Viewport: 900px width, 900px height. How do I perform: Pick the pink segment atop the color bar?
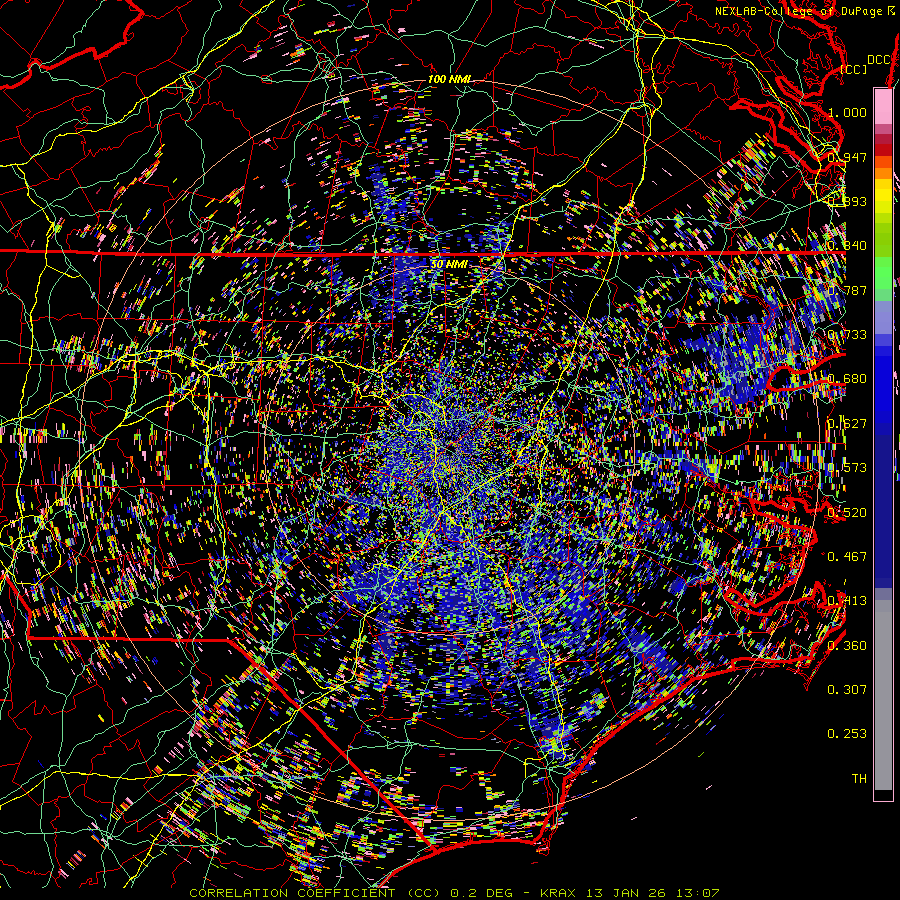(x=883, y=106)
